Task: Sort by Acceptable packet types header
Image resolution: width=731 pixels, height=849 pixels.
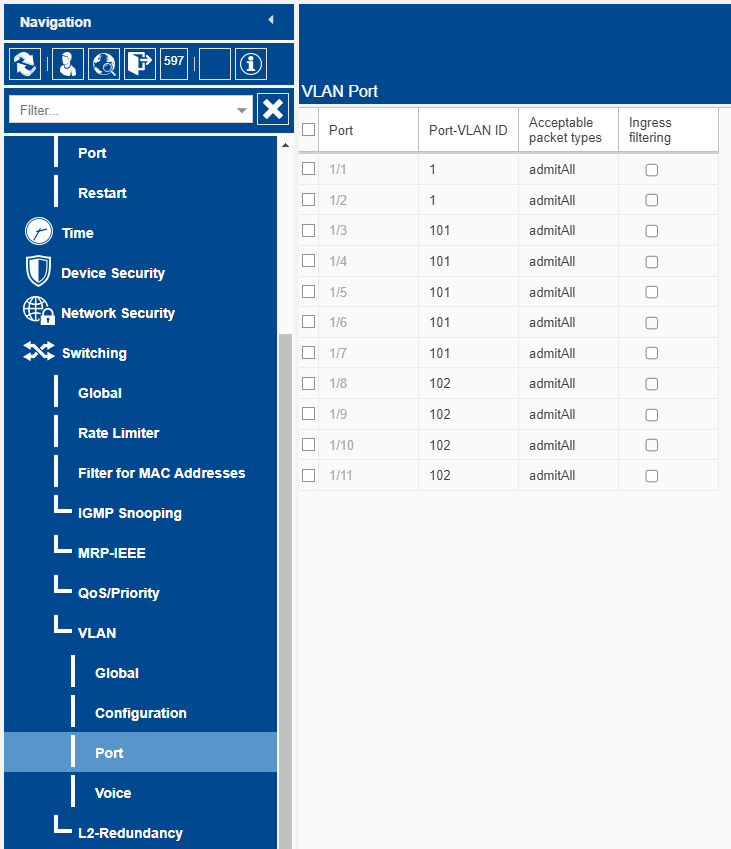Action: coord(568,130)
